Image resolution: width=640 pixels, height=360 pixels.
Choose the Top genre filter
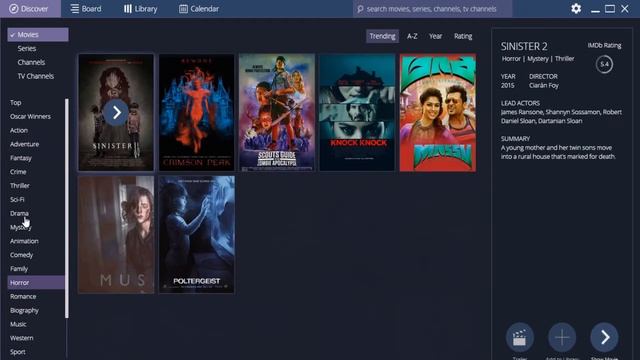tap(16, 102)
